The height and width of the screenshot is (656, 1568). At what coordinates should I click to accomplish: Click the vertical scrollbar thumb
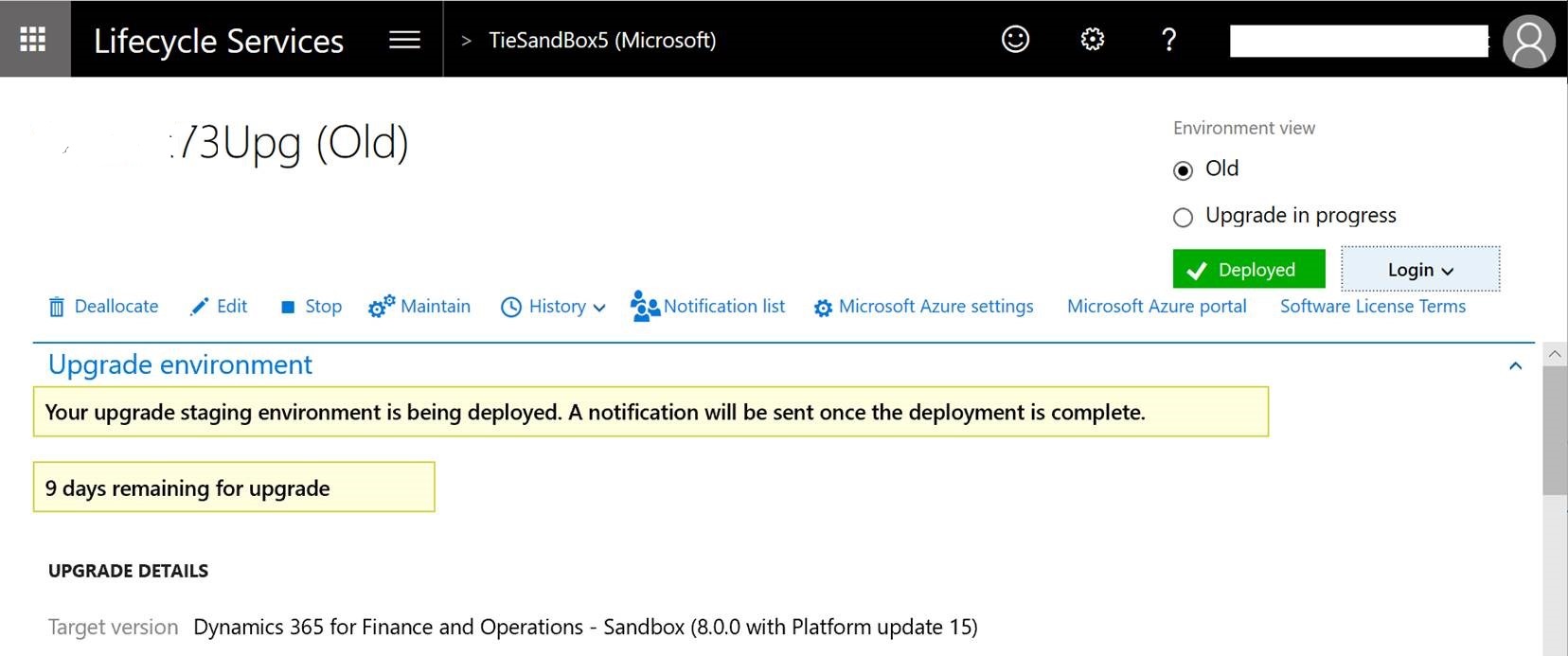point(1554,431)
